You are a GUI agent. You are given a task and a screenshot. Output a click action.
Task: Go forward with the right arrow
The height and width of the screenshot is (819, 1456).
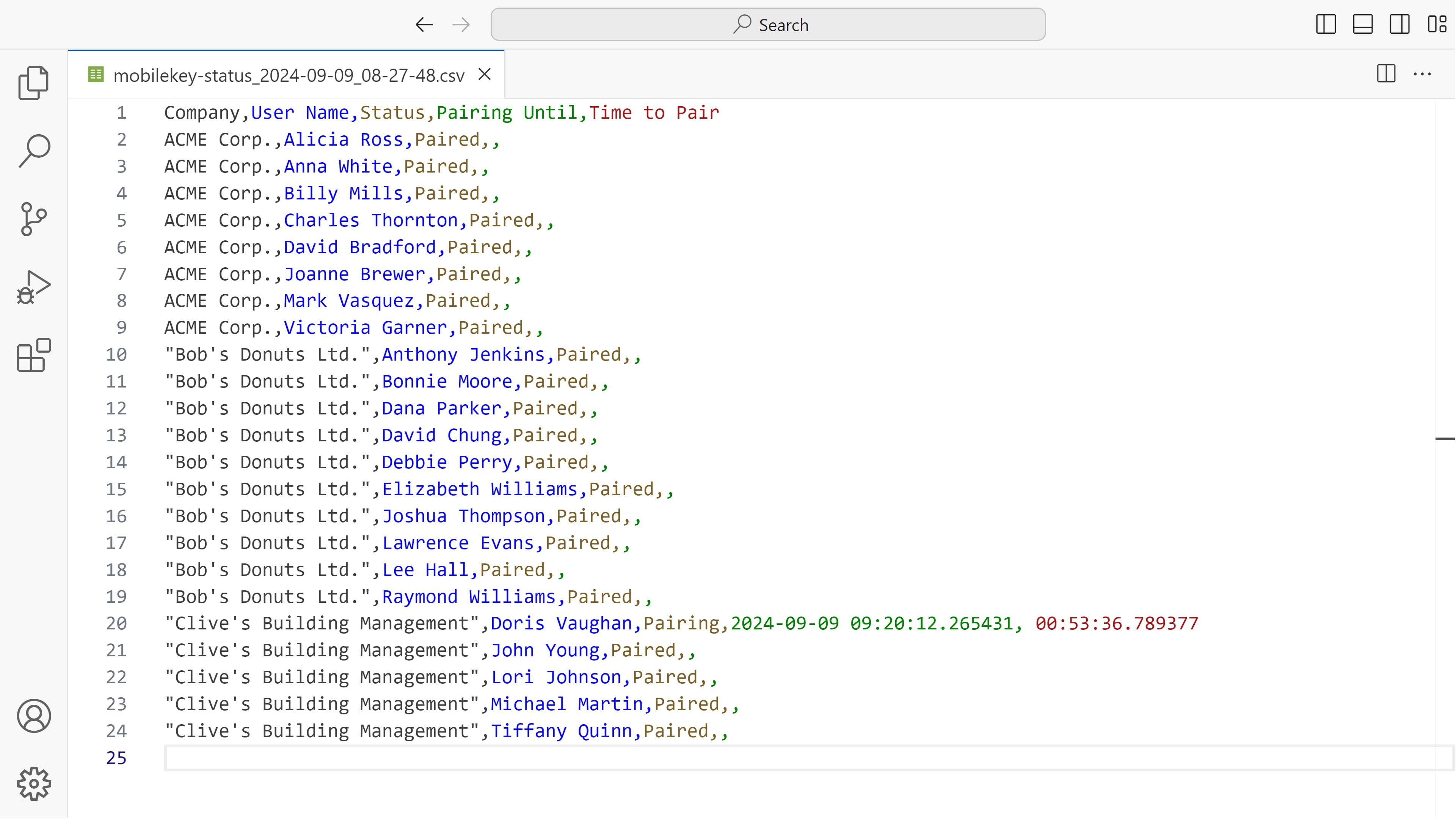(461, 24)
